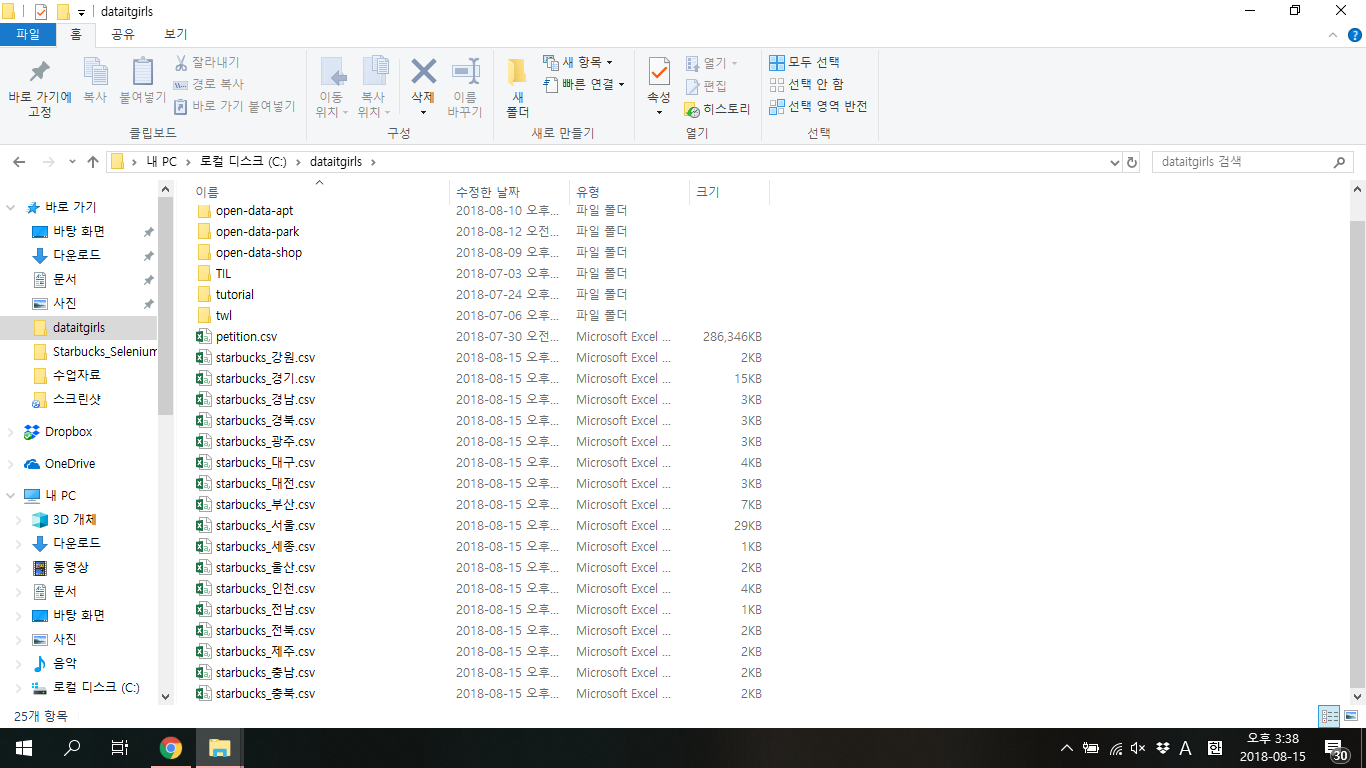The height and width of the screenshot is (768, 1366).
Task: Click 선택 안 함 select none
Action: tap(806, 84)
